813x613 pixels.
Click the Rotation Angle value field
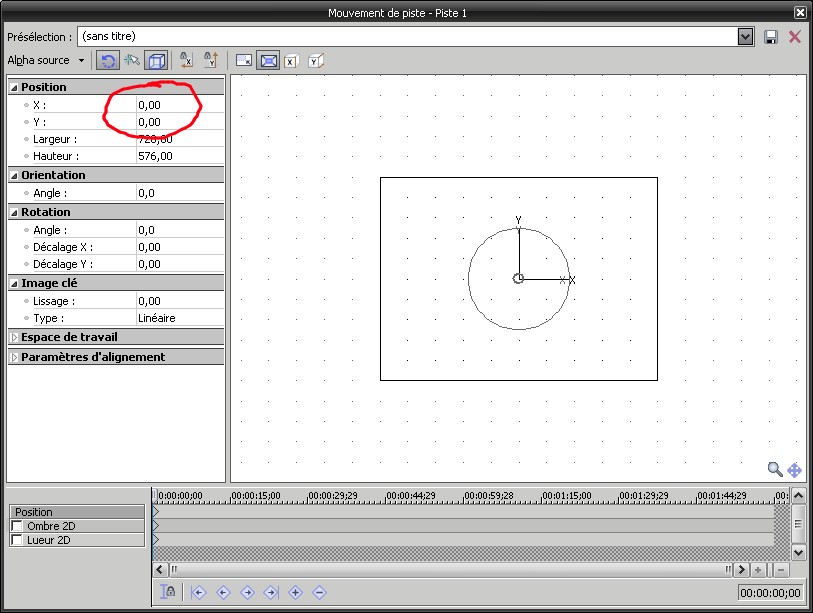[180, 230]
